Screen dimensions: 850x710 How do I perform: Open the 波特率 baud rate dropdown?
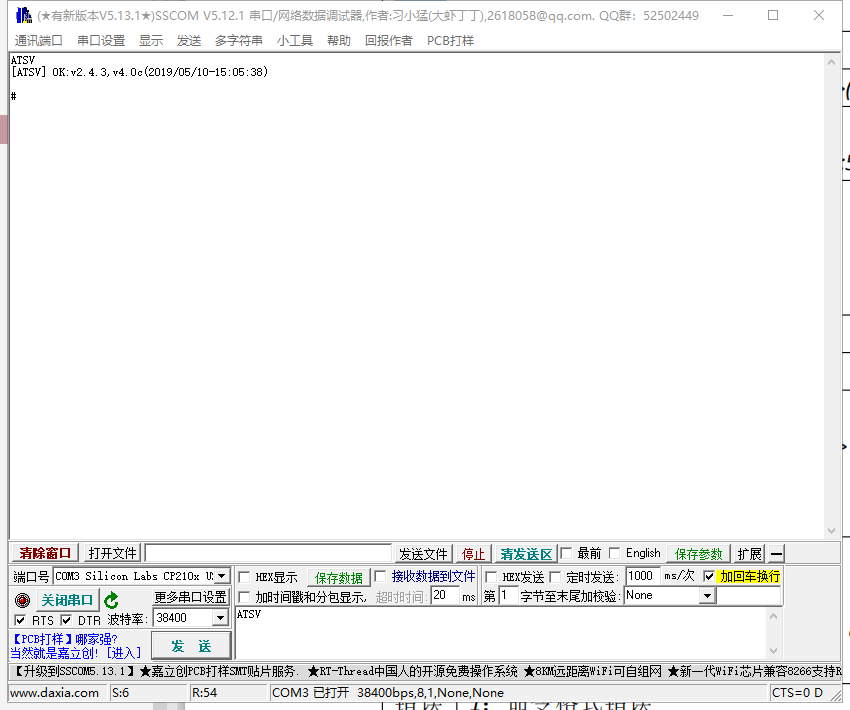click(x=219, y=618)
